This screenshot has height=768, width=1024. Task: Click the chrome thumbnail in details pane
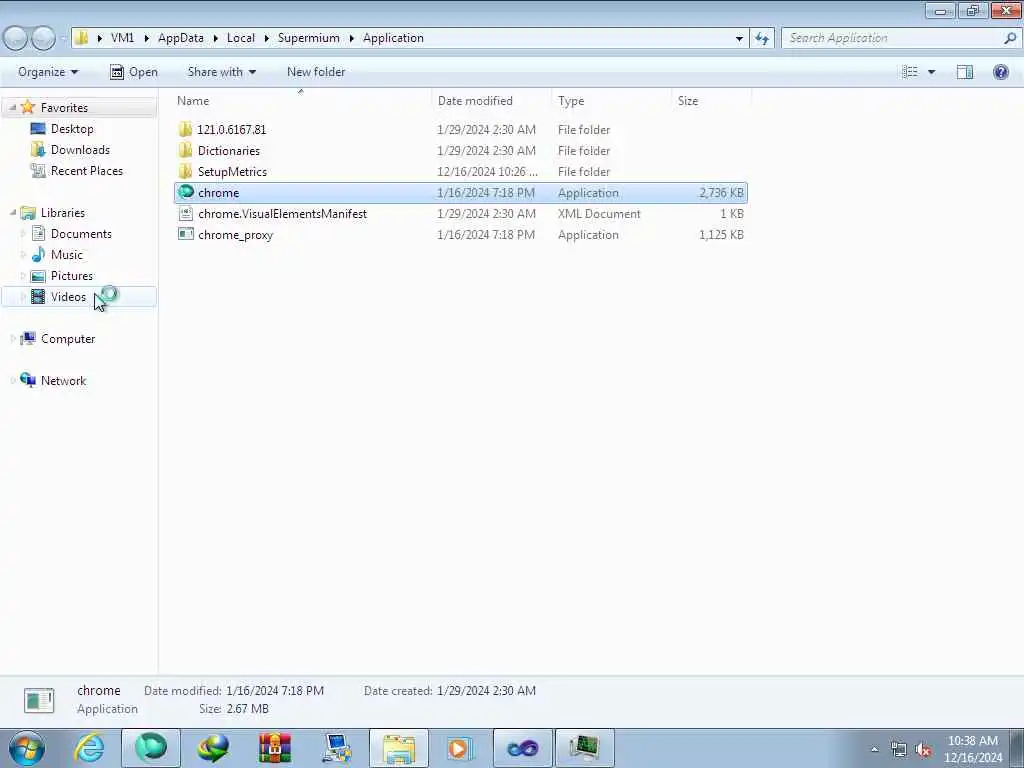pos(39,700)
